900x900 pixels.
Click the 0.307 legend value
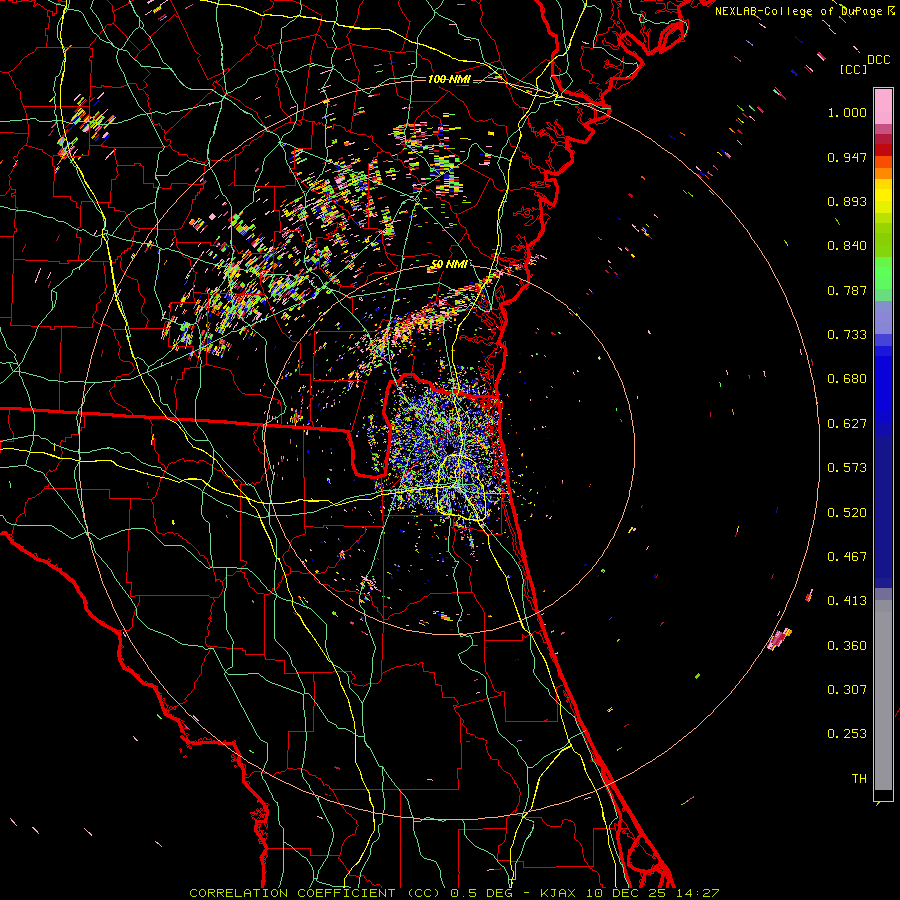point(847,690)
